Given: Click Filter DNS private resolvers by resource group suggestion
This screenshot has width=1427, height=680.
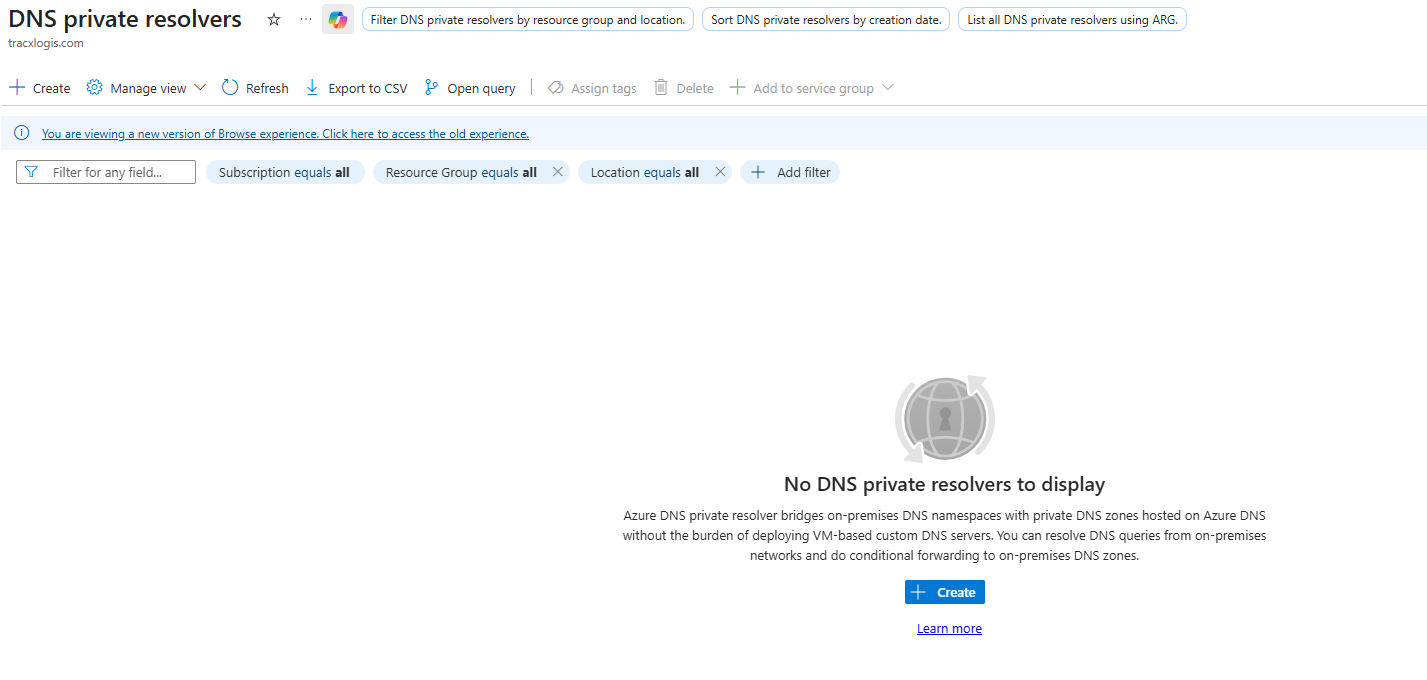Looking at the screenshot, I should [x=528, y=20].
